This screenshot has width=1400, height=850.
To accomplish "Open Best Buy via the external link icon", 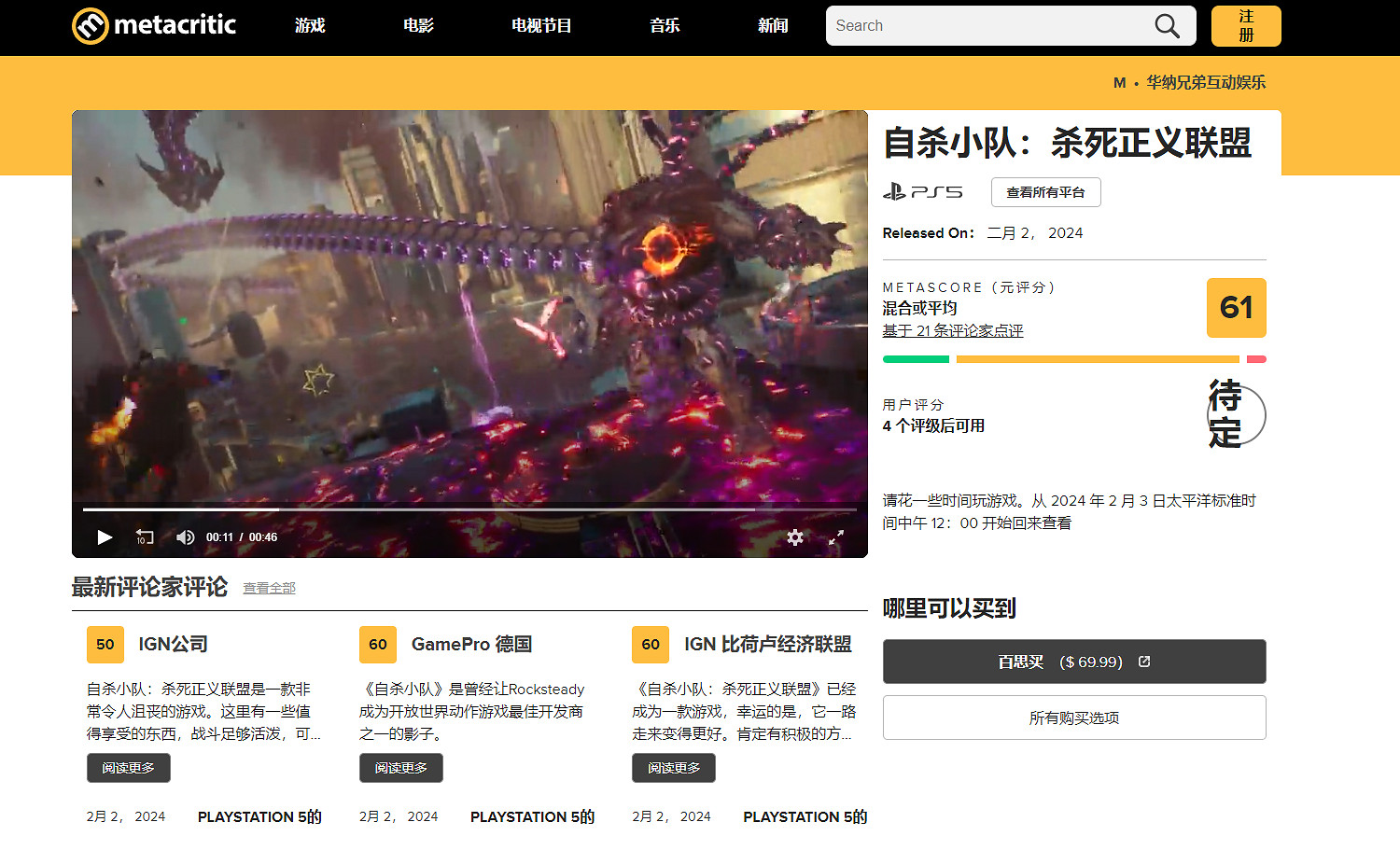I will pyautogui.click(x=1144, y=662).
